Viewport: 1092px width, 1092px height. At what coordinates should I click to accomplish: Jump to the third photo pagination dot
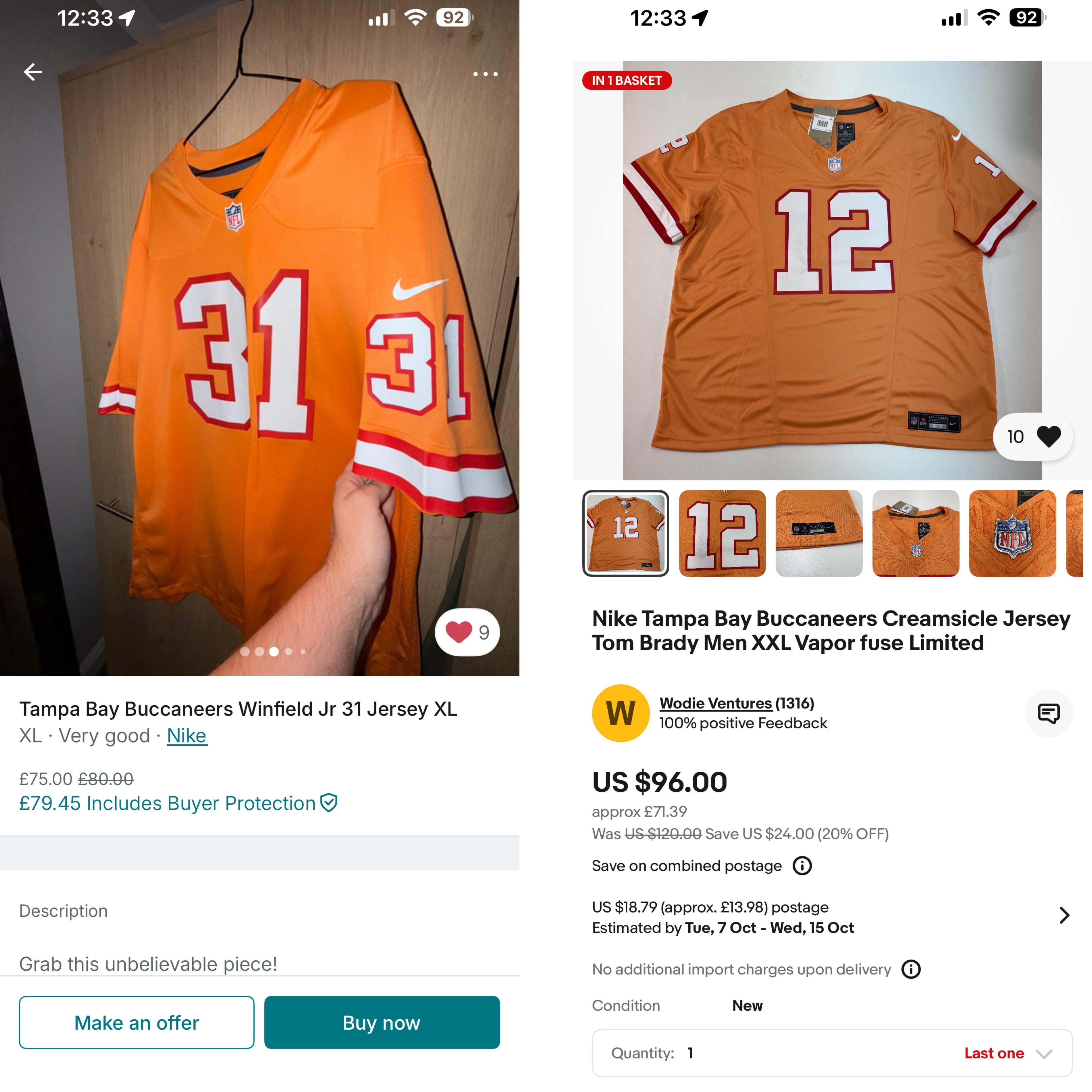(274, 651)
